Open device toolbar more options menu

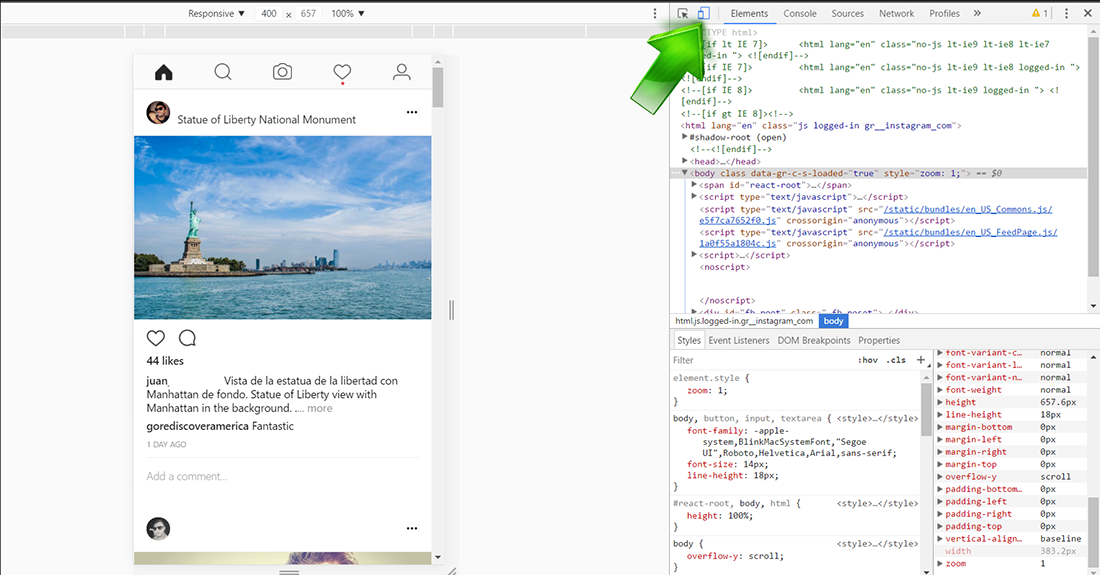click(655, 13)
